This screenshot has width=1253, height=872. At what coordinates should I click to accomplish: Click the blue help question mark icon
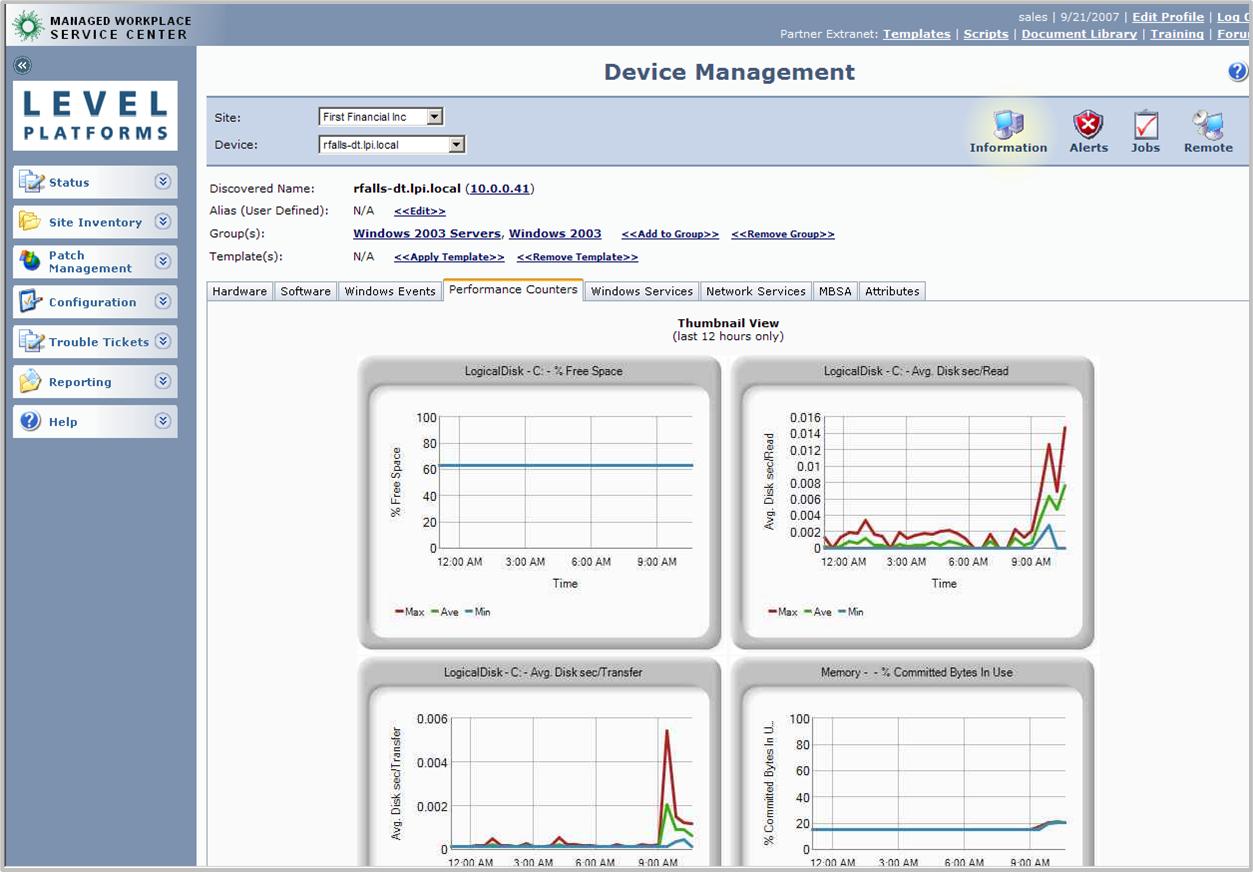tap(1238, 72)
